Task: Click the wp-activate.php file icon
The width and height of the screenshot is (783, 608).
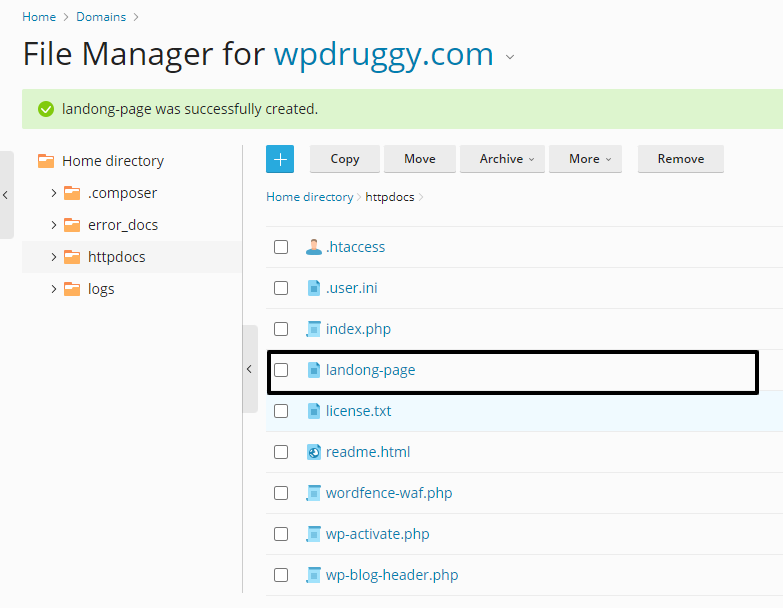Action: [x=313, y=534]
